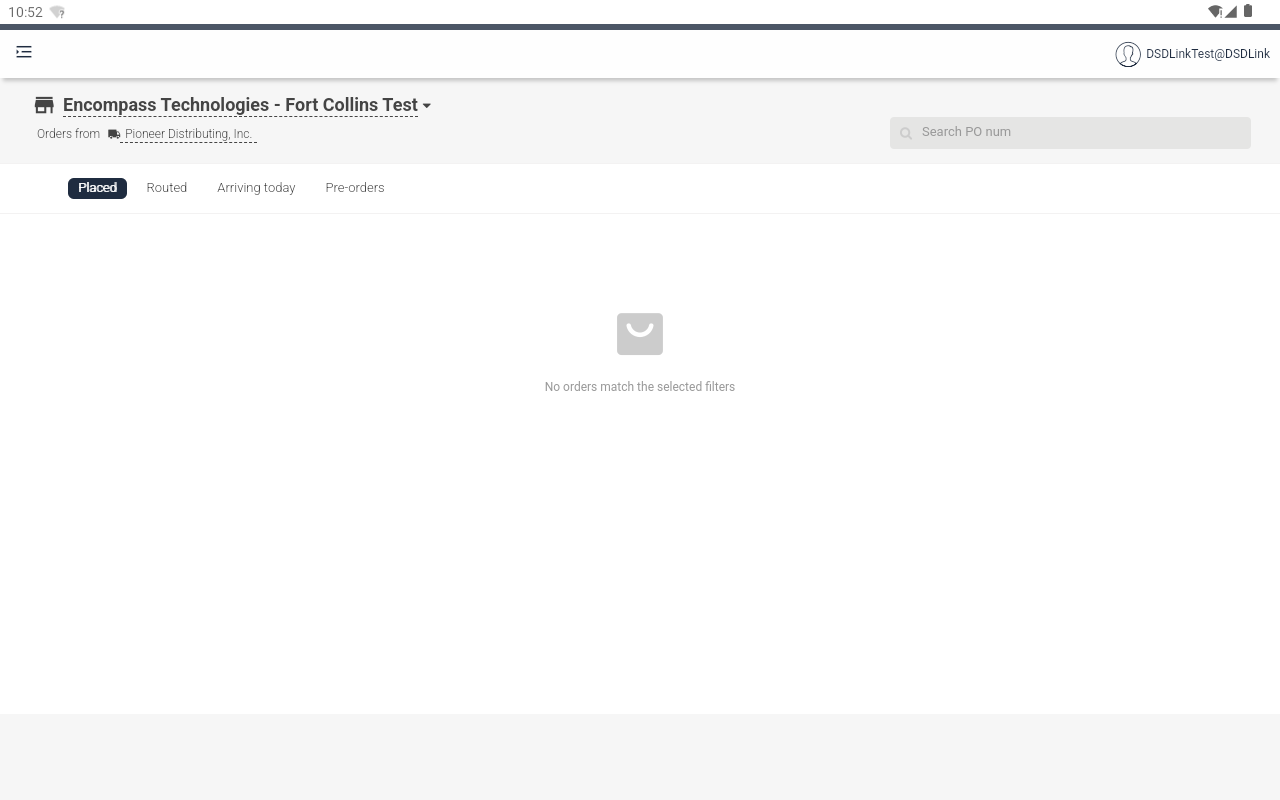Open Encompass Technologies - Fort Collins Test selector
Viewport: 1280px width, 800px height.
pos(240,105)
